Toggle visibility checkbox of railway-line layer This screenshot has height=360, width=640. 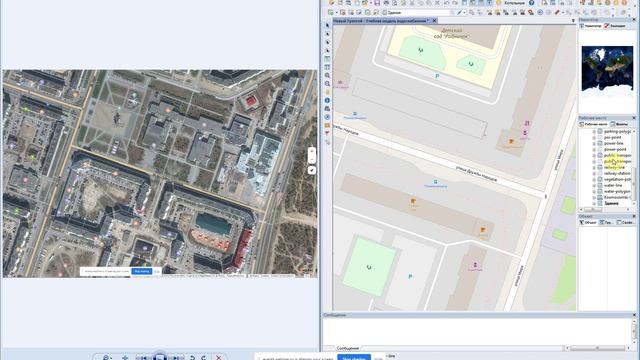point(600,167)
